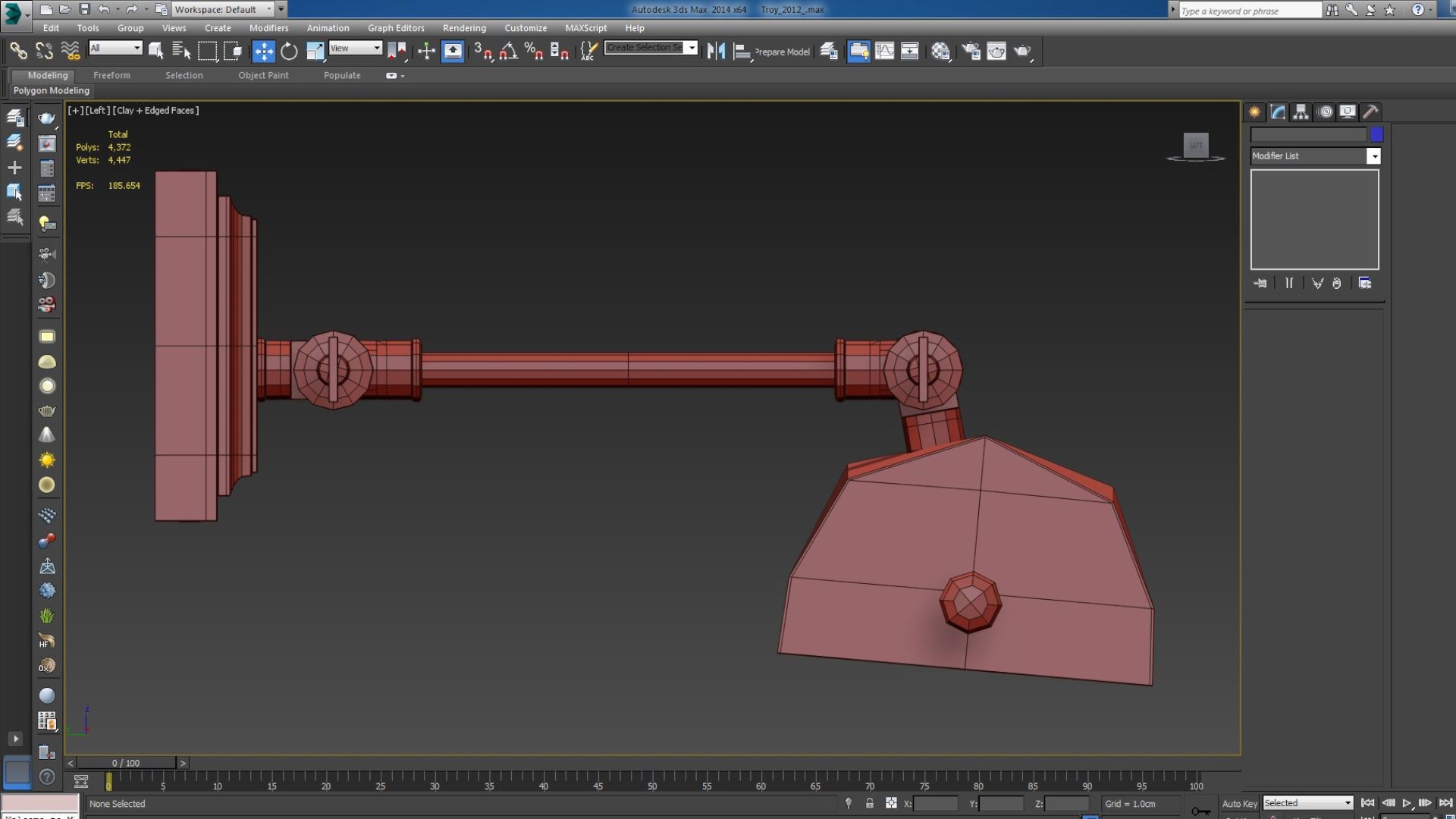Open the Material Editor
1456x819 pixels.
point(941,51)
